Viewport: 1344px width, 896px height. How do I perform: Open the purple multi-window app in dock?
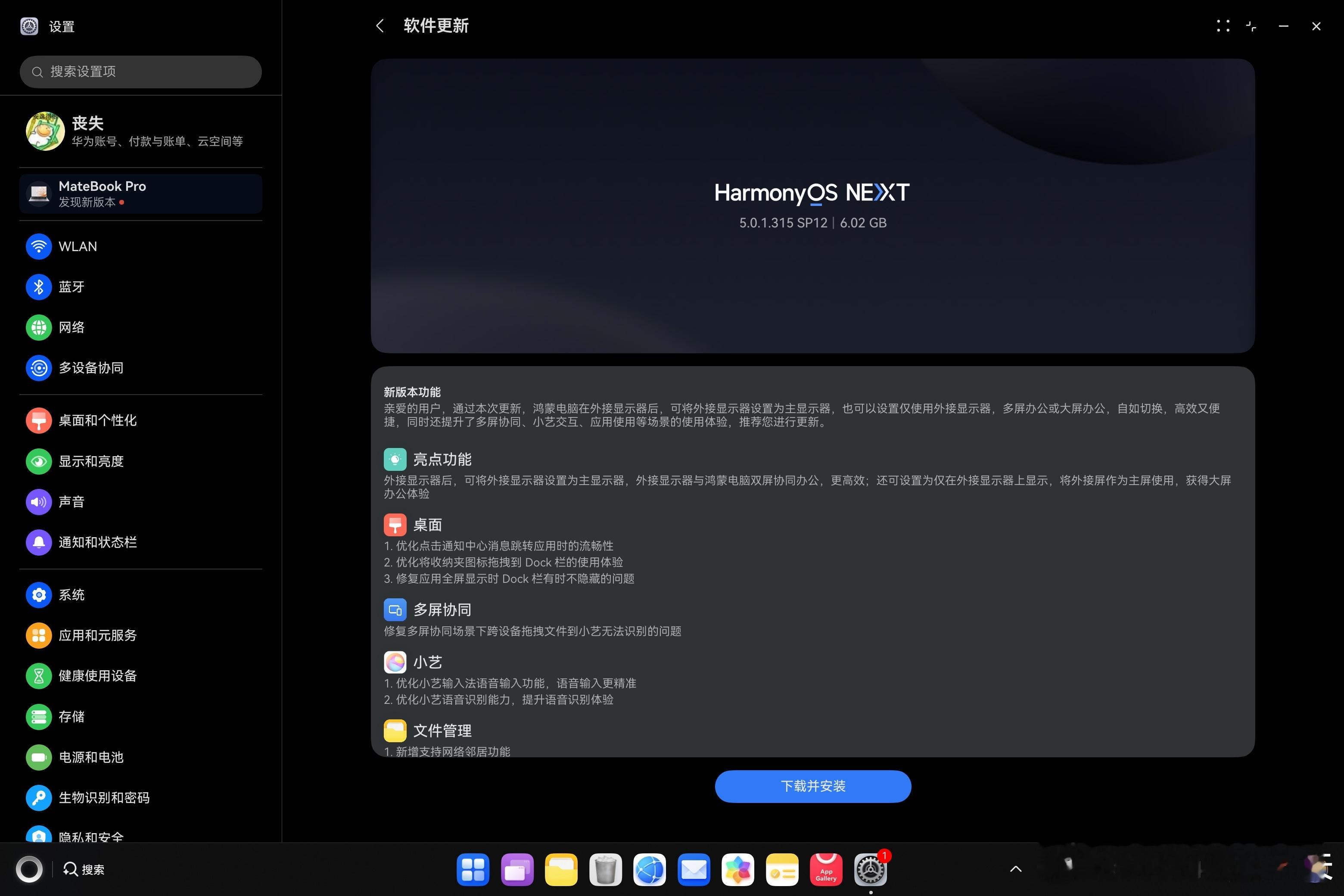coord(517,870)
